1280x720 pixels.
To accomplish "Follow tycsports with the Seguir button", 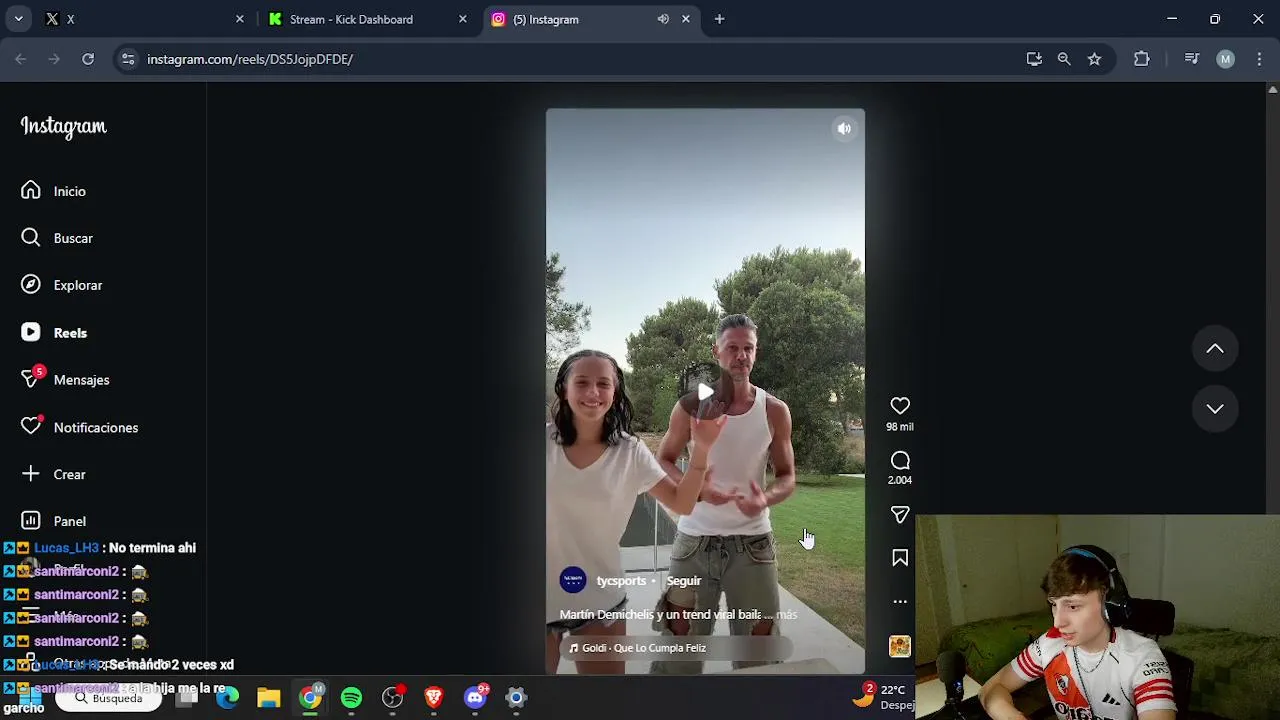I will coord(684,581).
